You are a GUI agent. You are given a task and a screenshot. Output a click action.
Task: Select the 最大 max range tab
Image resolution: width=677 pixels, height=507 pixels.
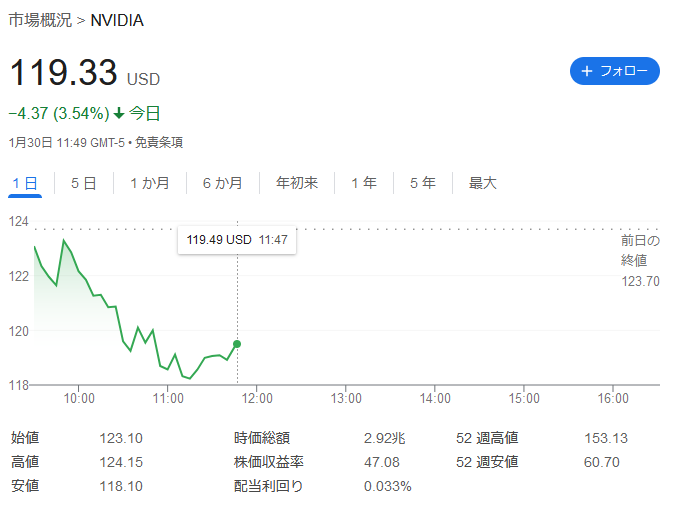tap(483, 183)
